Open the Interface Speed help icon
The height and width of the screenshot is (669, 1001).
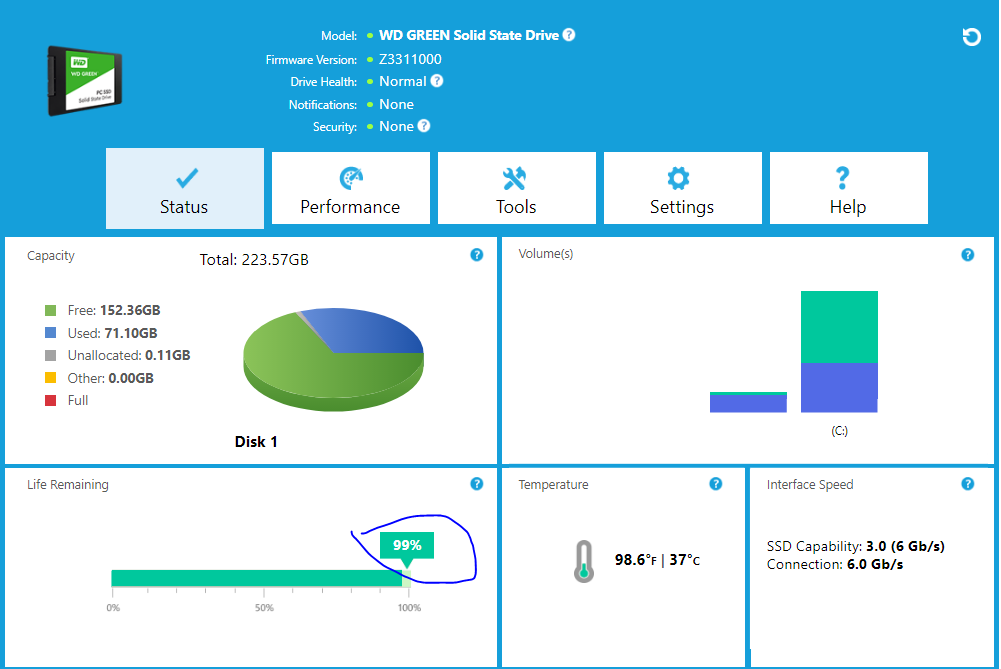pos(967,484)
